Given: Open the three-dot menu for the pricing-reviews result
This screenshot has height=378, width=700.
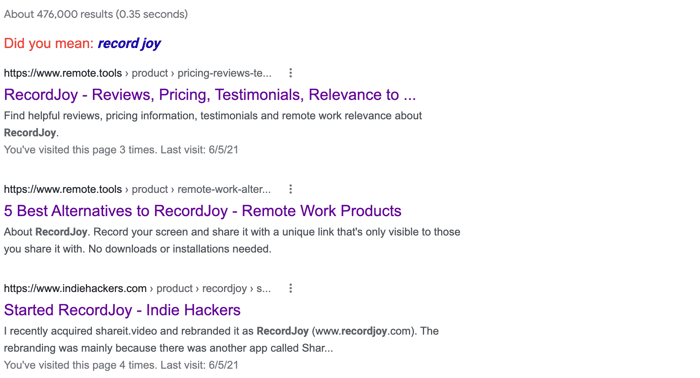Looking at the screenshot, I should pos(291,73).
